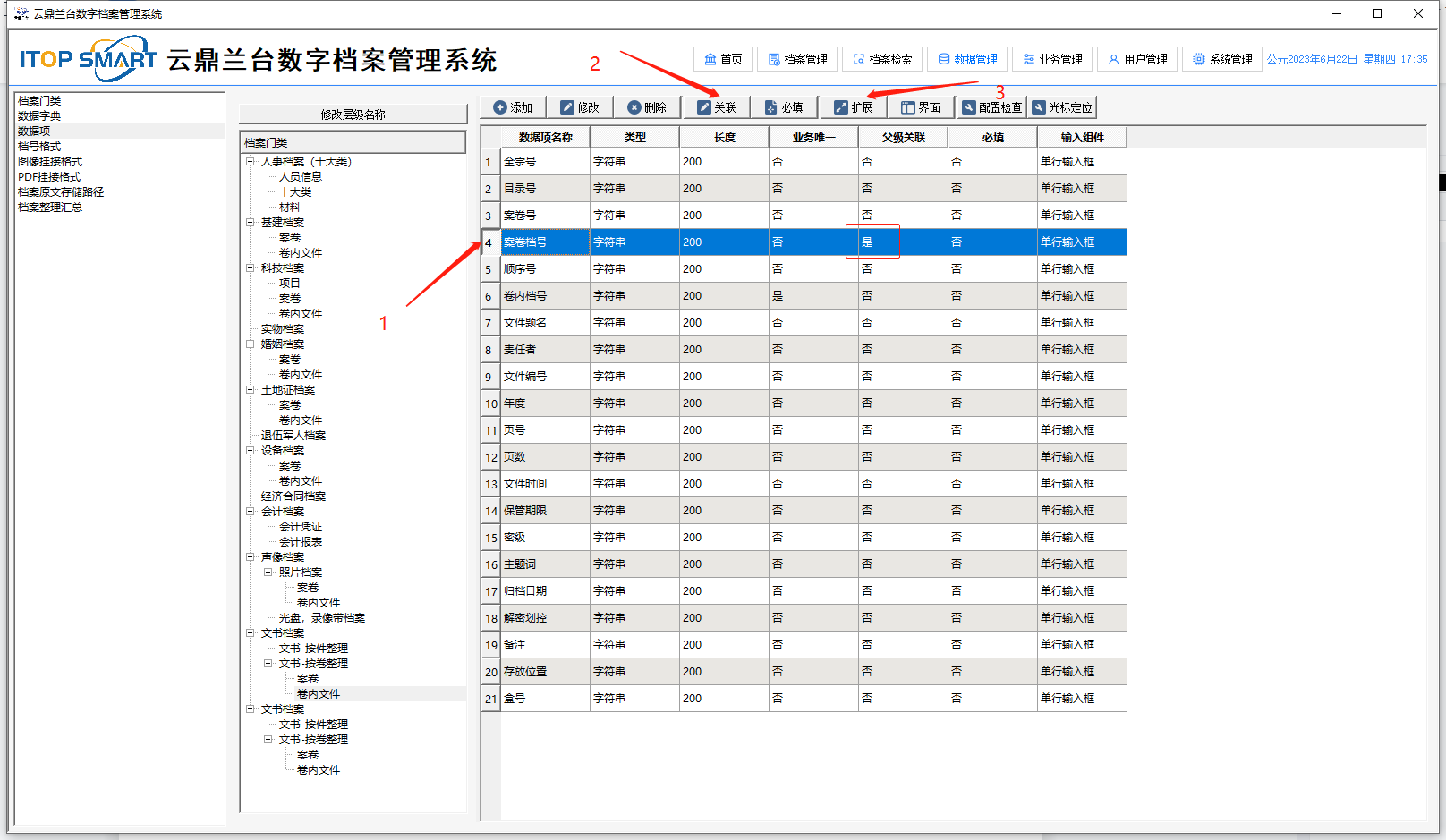The height and width of the screenshot is (840, 1446).
Task: Collapse the 人事档案（十大类） tree node
Action: coord(251,162)
